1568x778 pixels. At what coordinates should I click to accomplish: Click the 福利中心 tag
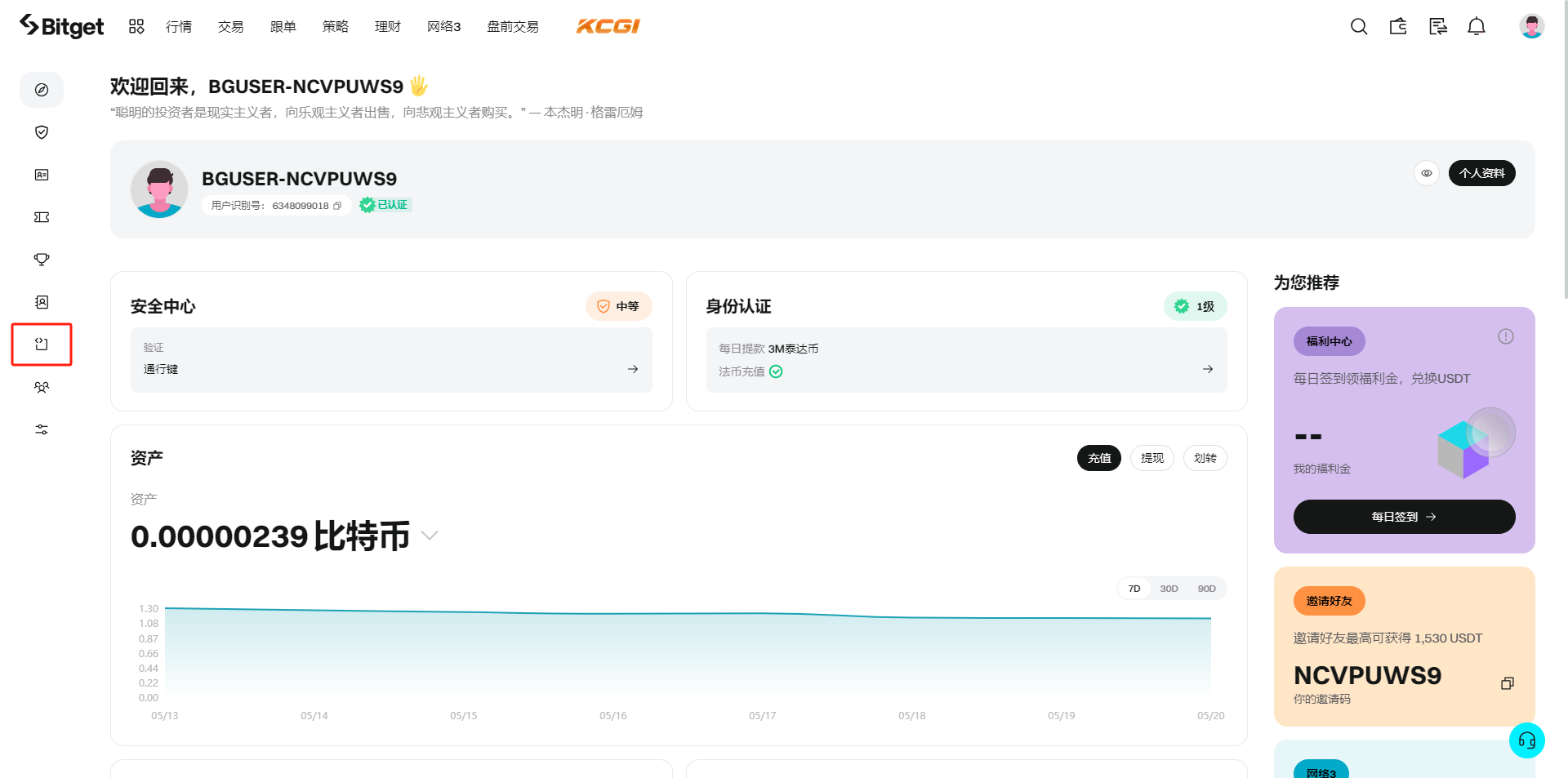coord(1329,341)
